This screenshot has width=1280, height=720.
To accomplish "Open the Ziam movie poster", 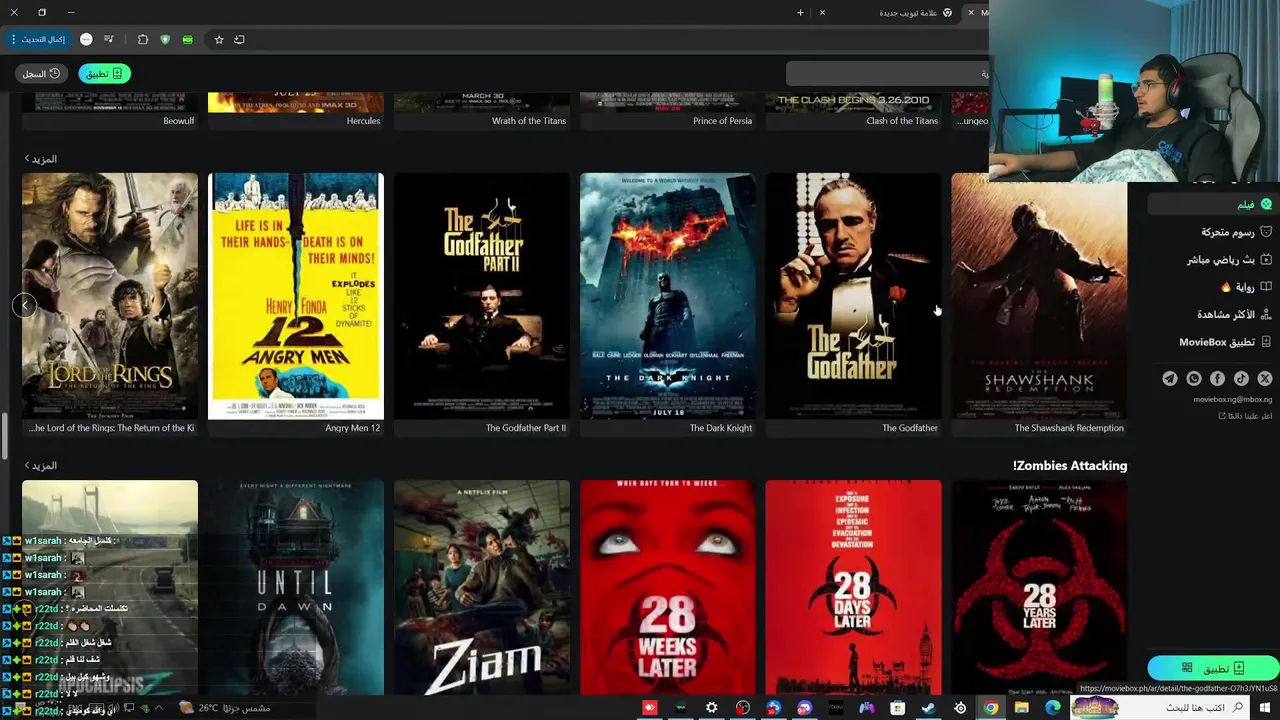I will (482, 587).
